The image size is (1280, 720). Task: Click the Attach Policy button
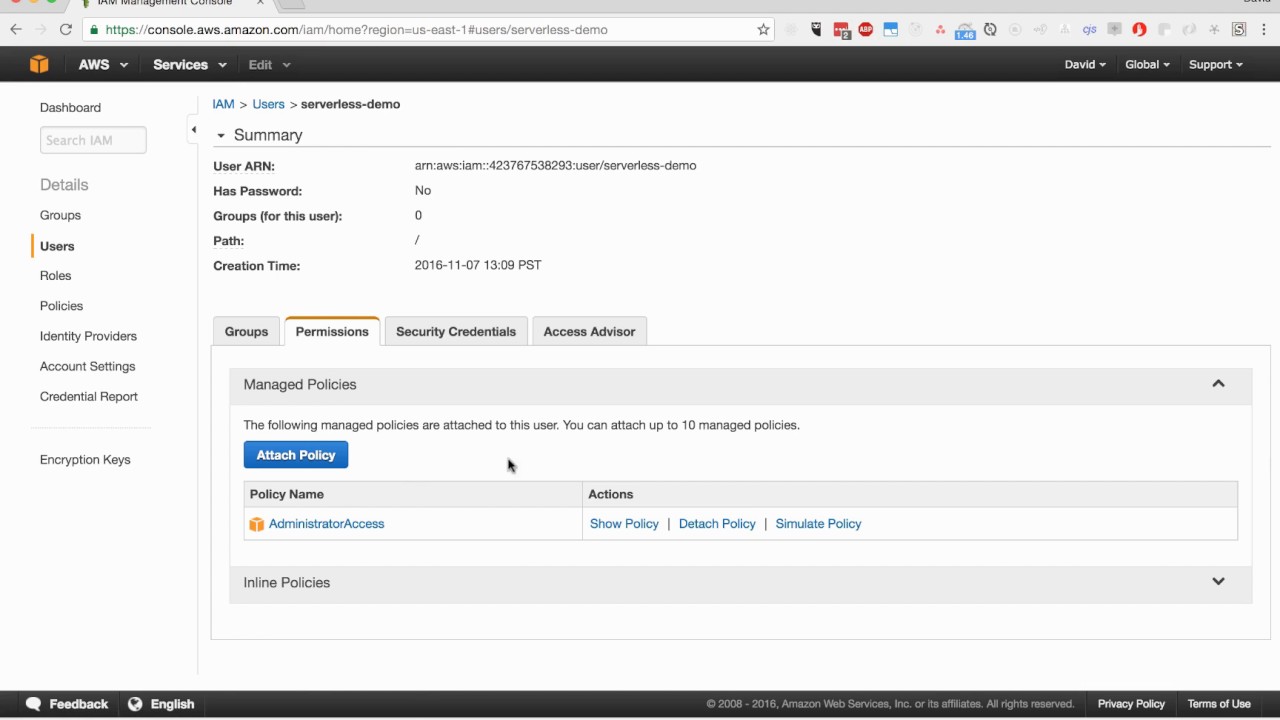tap(296, 455)
